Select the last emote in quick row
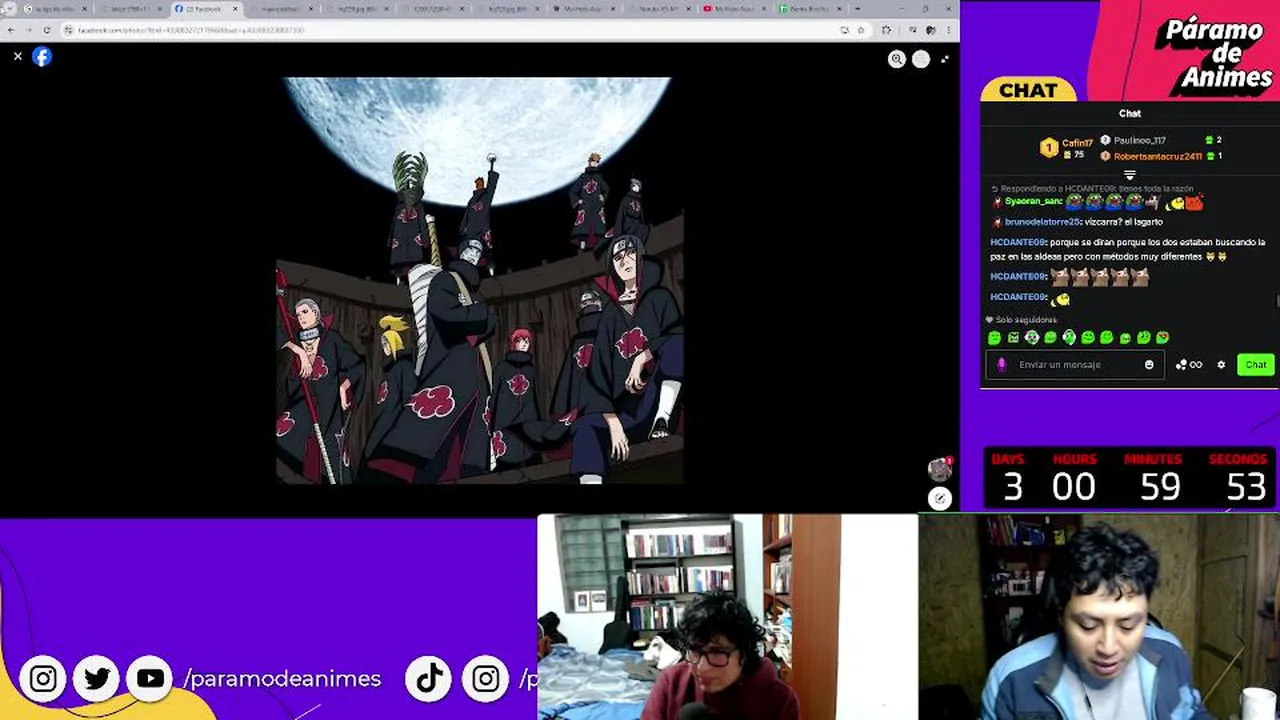Screen dimensions: 1280x720 pyautogui.click(x=1162, y=338)
